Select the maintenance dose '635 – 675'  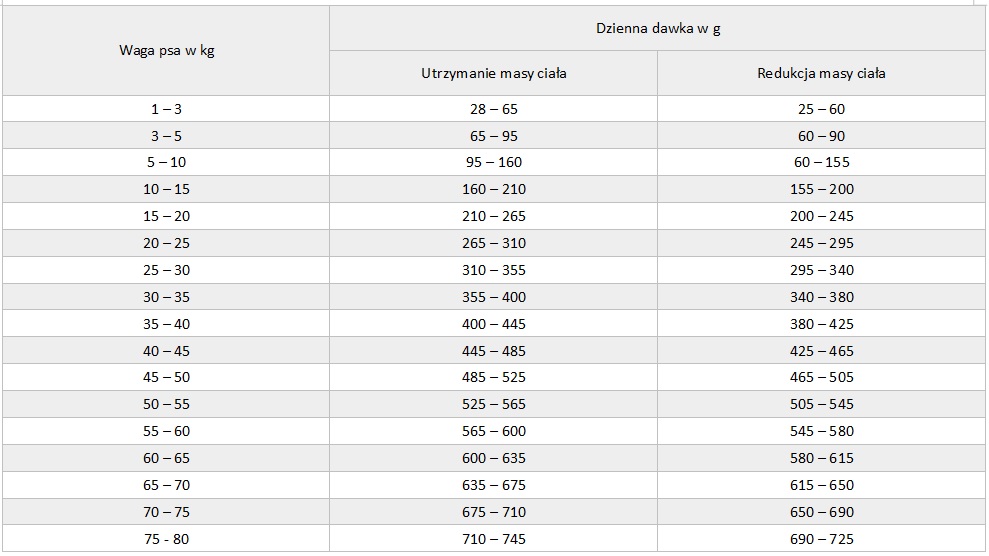pos(494,485)
